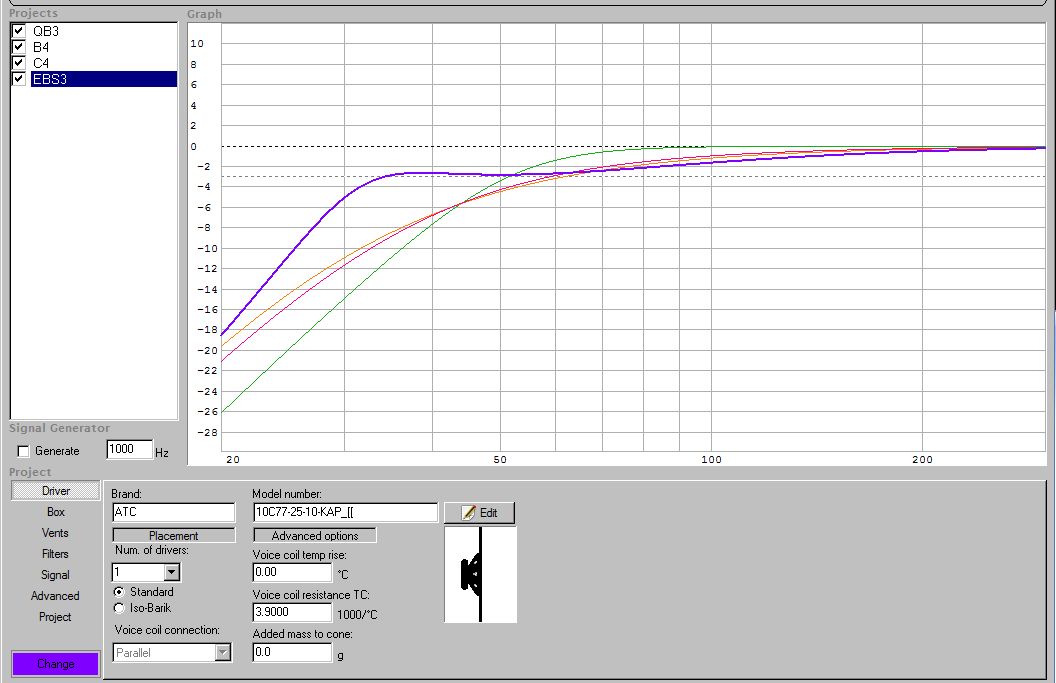
Task: Click the Added mass to cone field
Action: click(292, 652)
